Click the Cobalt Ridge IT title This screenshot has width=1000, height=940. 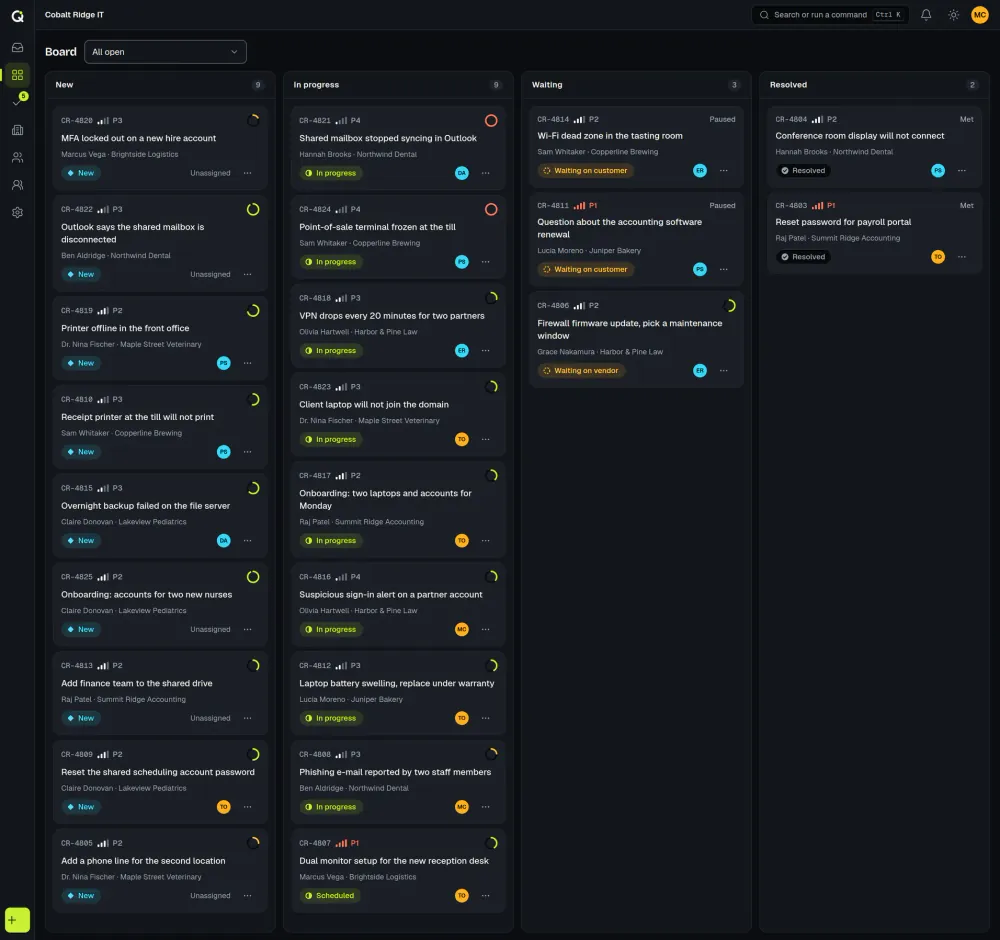(74, 15)
